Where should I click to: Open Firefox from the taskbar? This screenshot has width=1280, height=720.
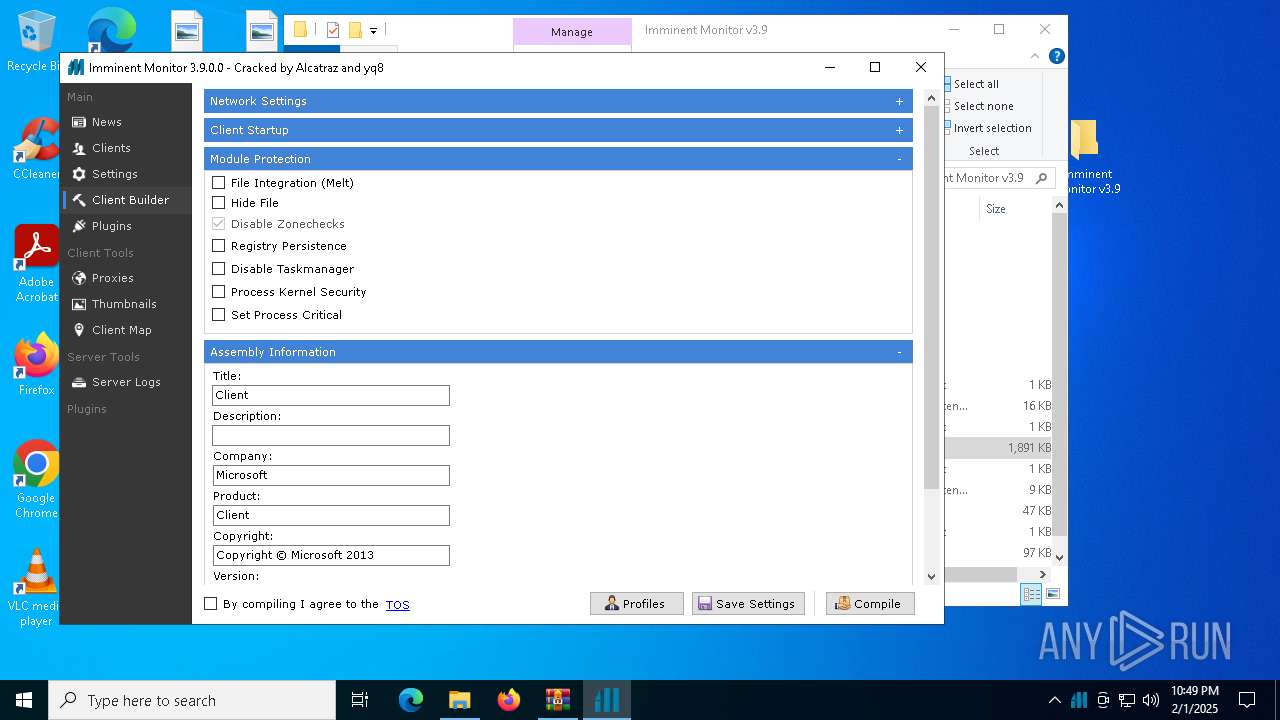[509, 700]
